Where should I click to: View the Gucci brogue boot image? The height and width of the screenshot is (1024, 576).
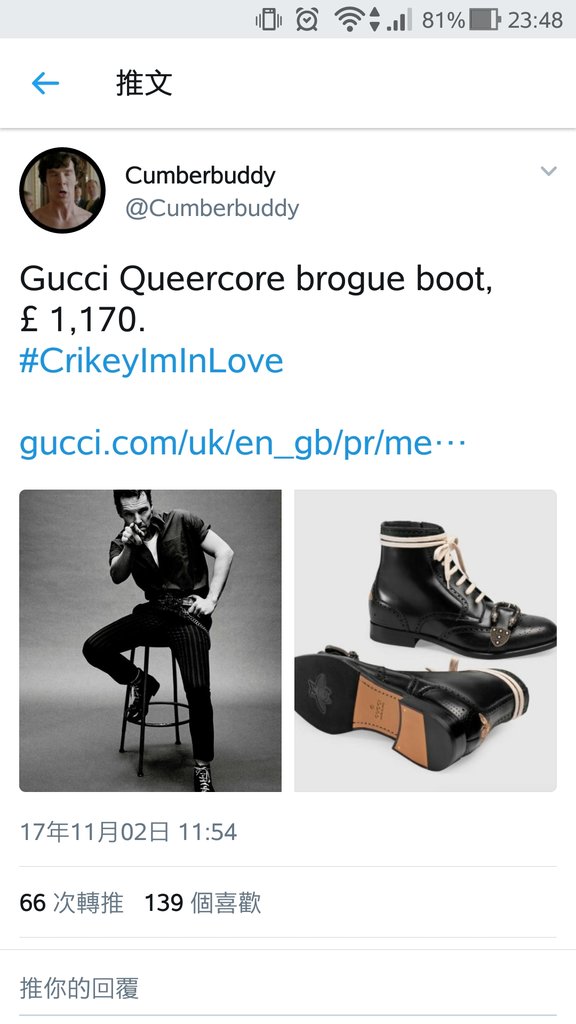pyautogui.click(x=425, y=641)
